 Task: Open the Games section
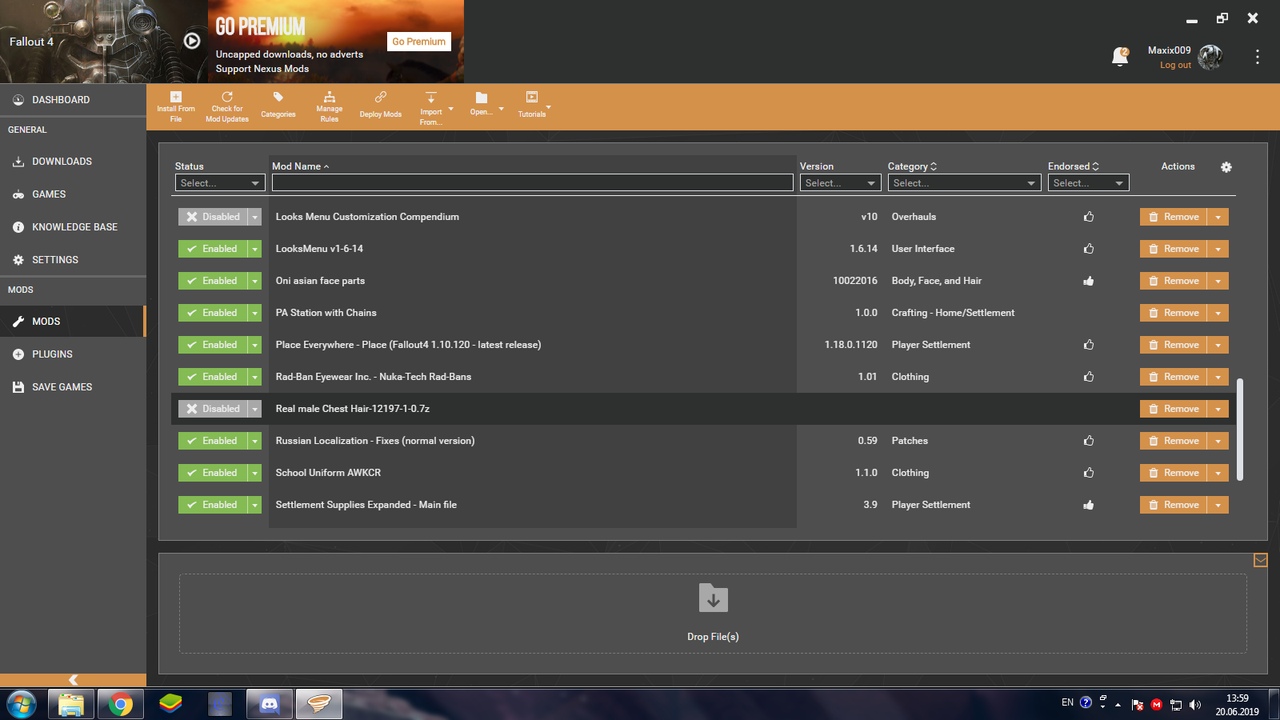click(73, 194)
